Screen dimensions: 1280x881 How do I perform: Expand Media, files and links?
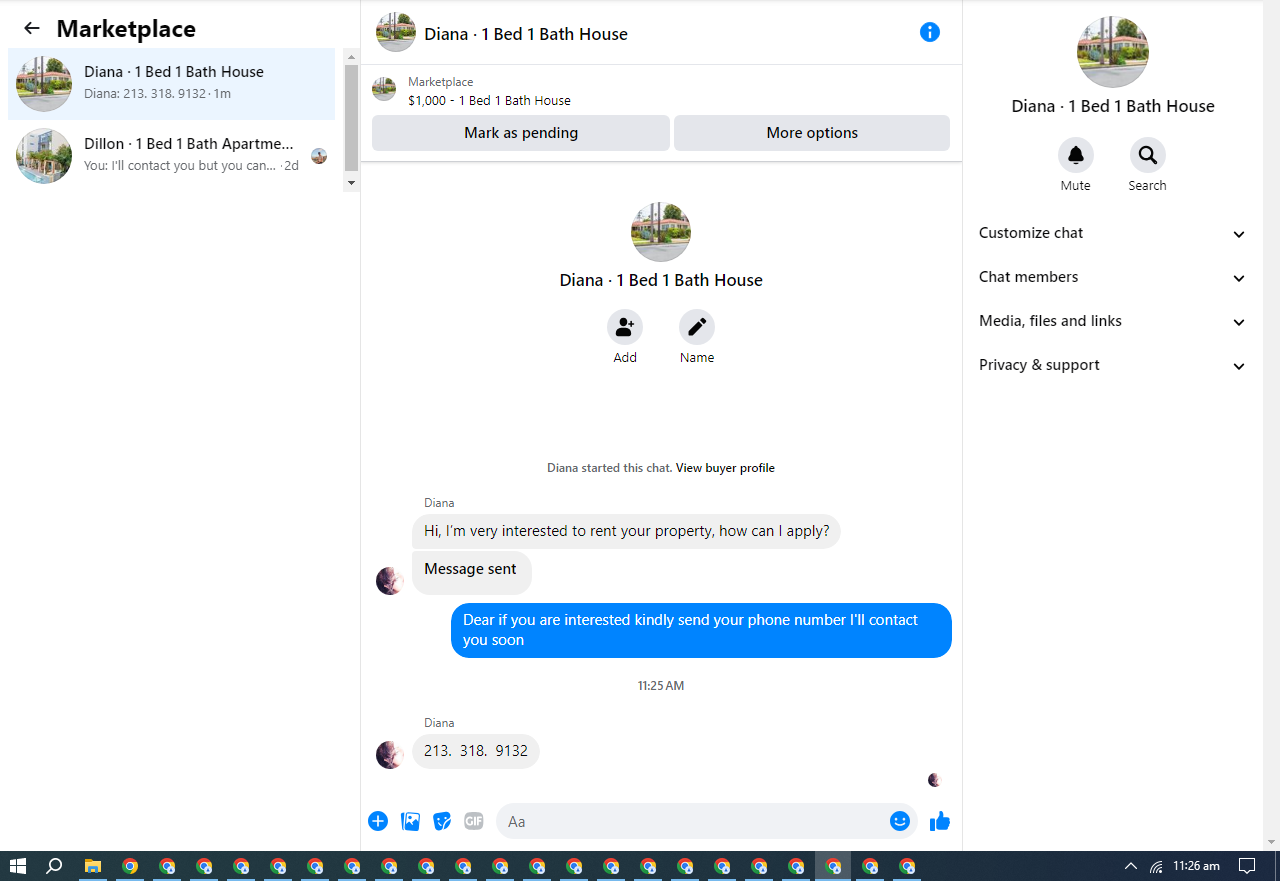[x=1113, y=321]
